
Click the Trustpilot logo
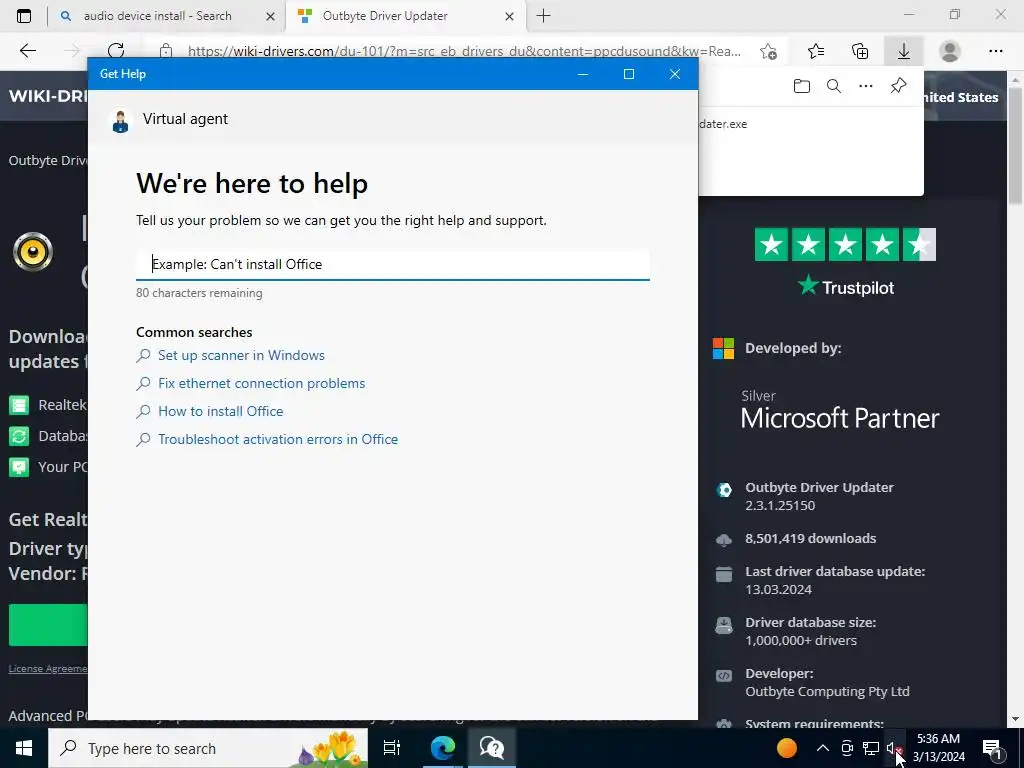click(x=846, y=287)
